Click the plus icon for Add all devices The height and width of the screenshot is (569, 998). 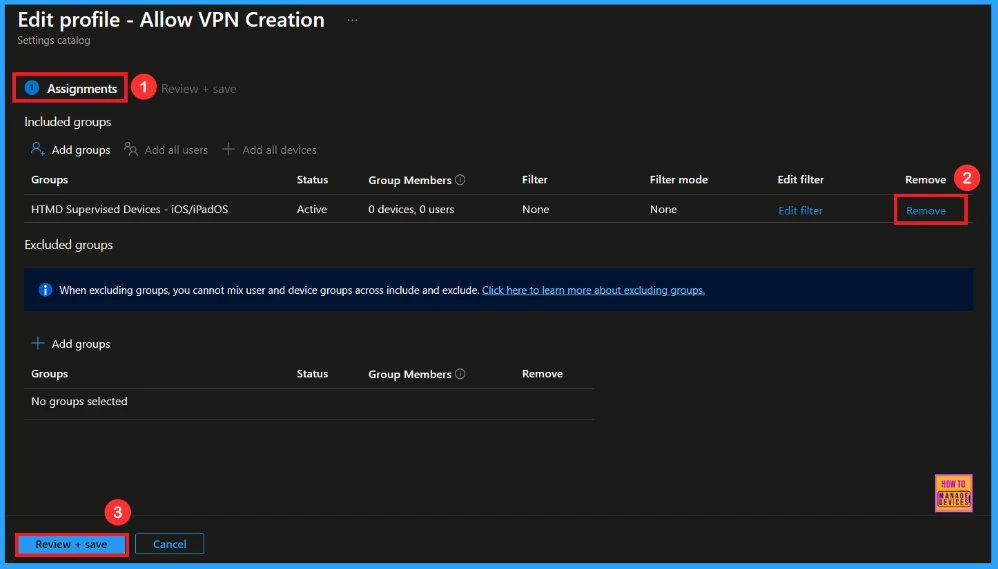(x=229, y=150)
